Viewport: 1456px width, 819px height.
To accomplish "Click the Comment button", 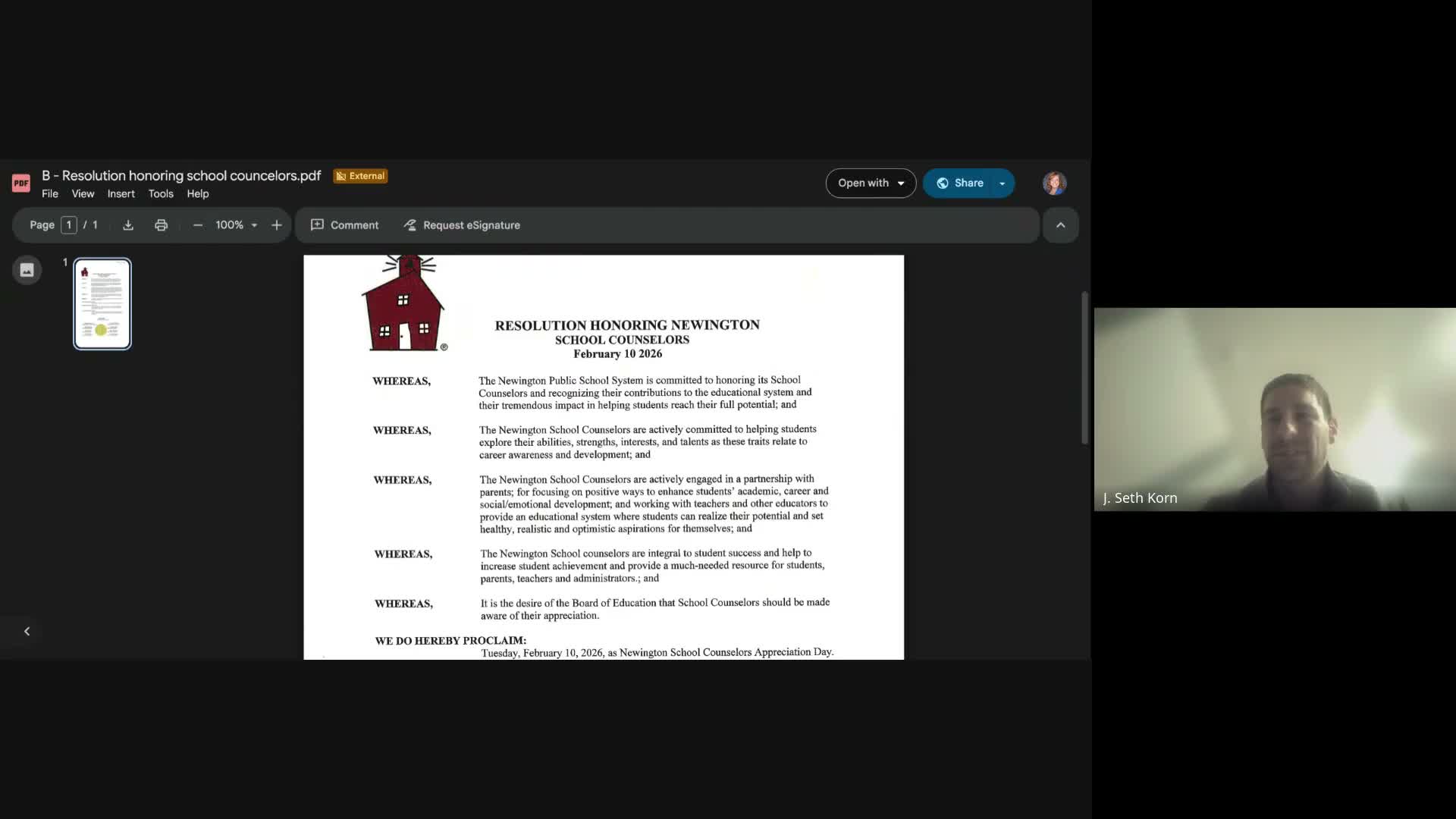I will click(345, 225).
